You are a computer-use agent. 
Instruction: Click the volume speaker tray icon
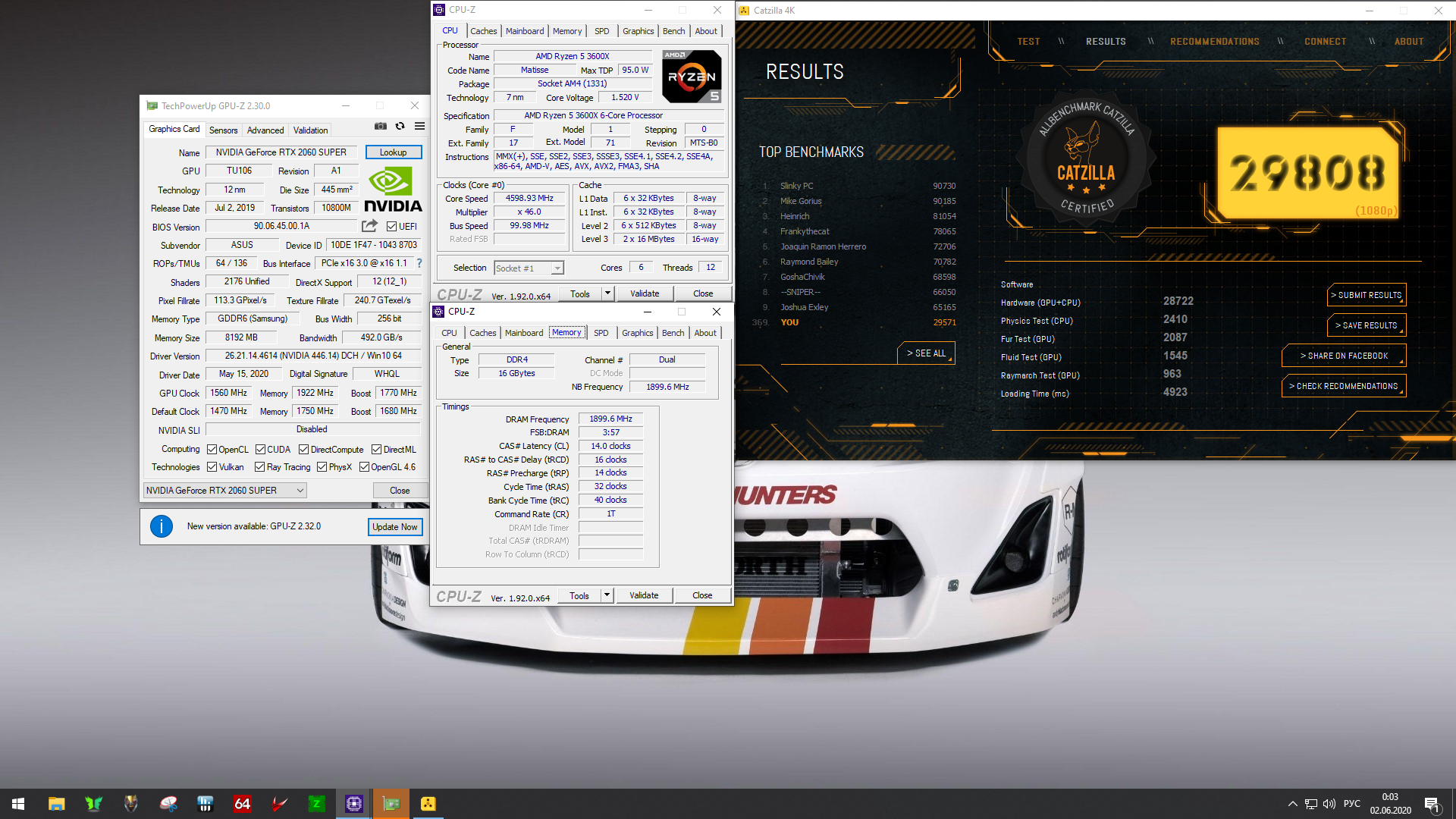1329,804
